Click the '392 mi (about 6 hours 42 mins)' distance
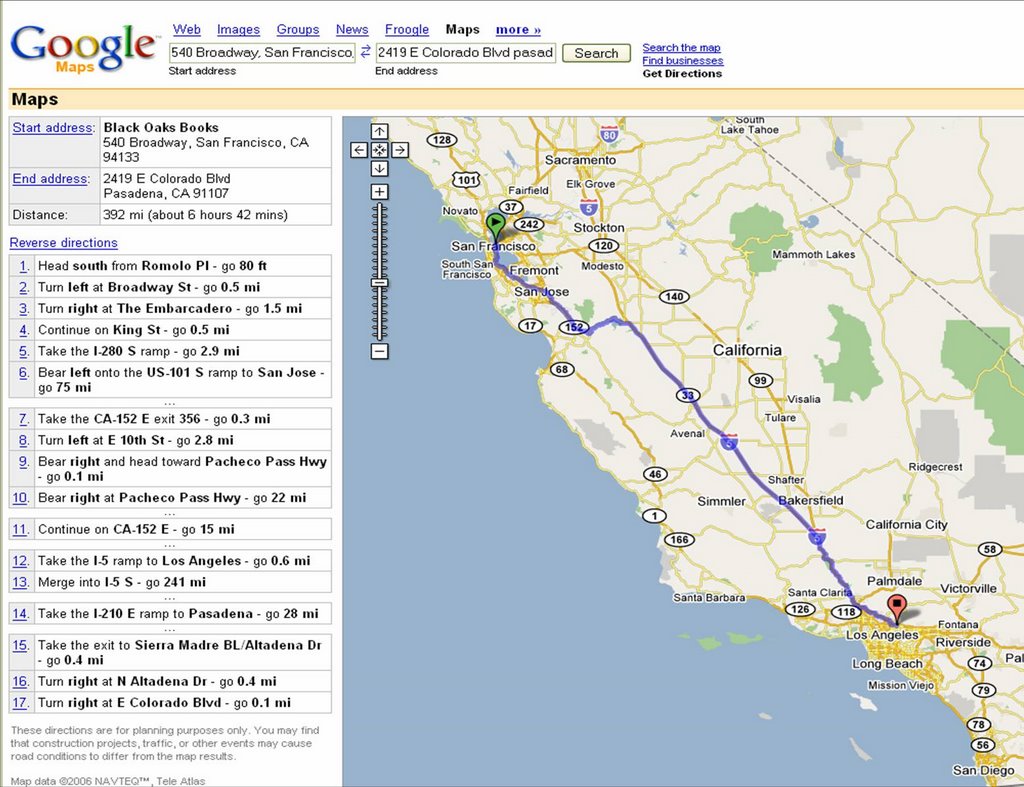This screenshot has width=1024, height=787. (195, 214)
